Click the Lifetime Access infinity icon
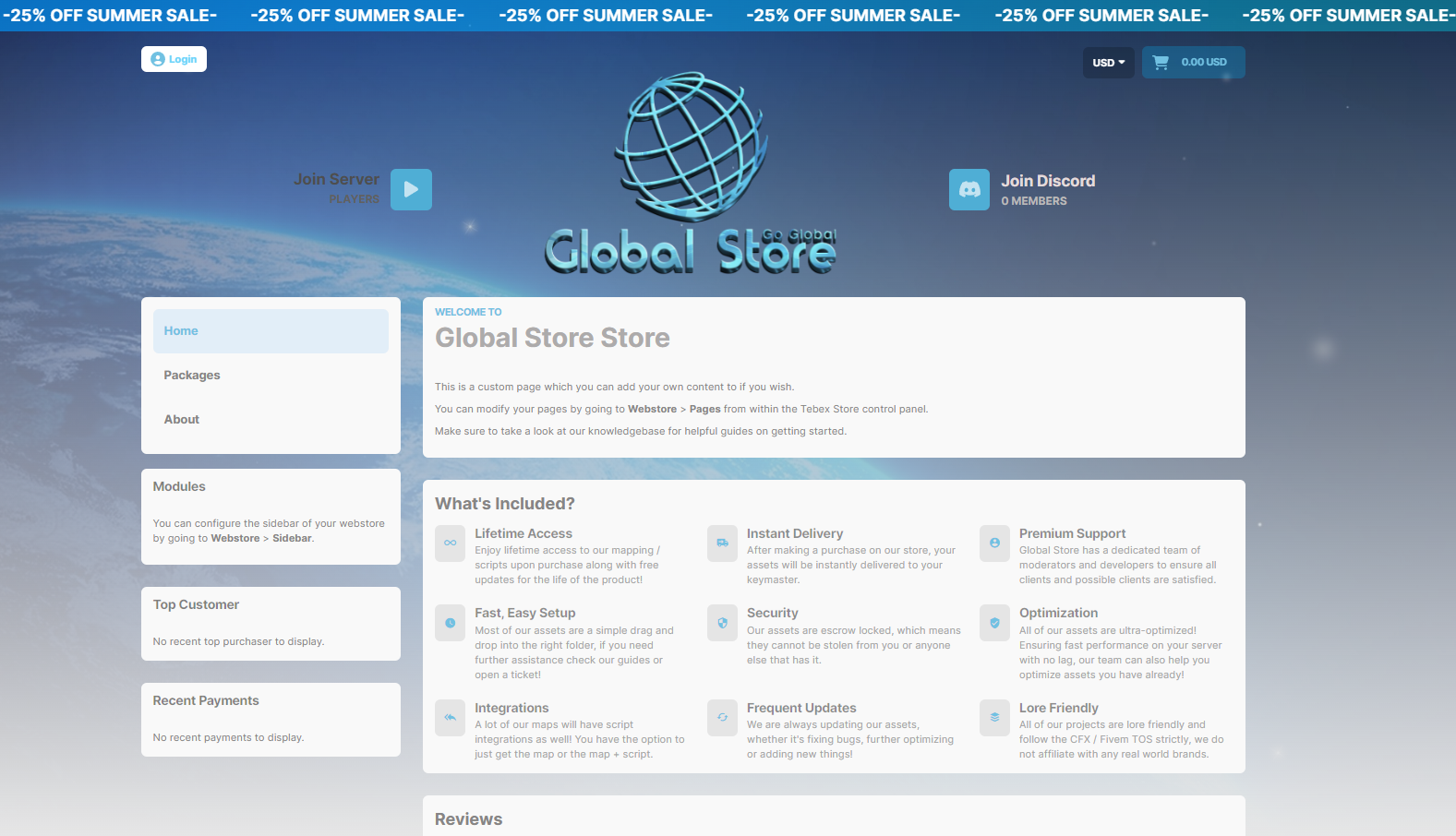 [450, 543]
